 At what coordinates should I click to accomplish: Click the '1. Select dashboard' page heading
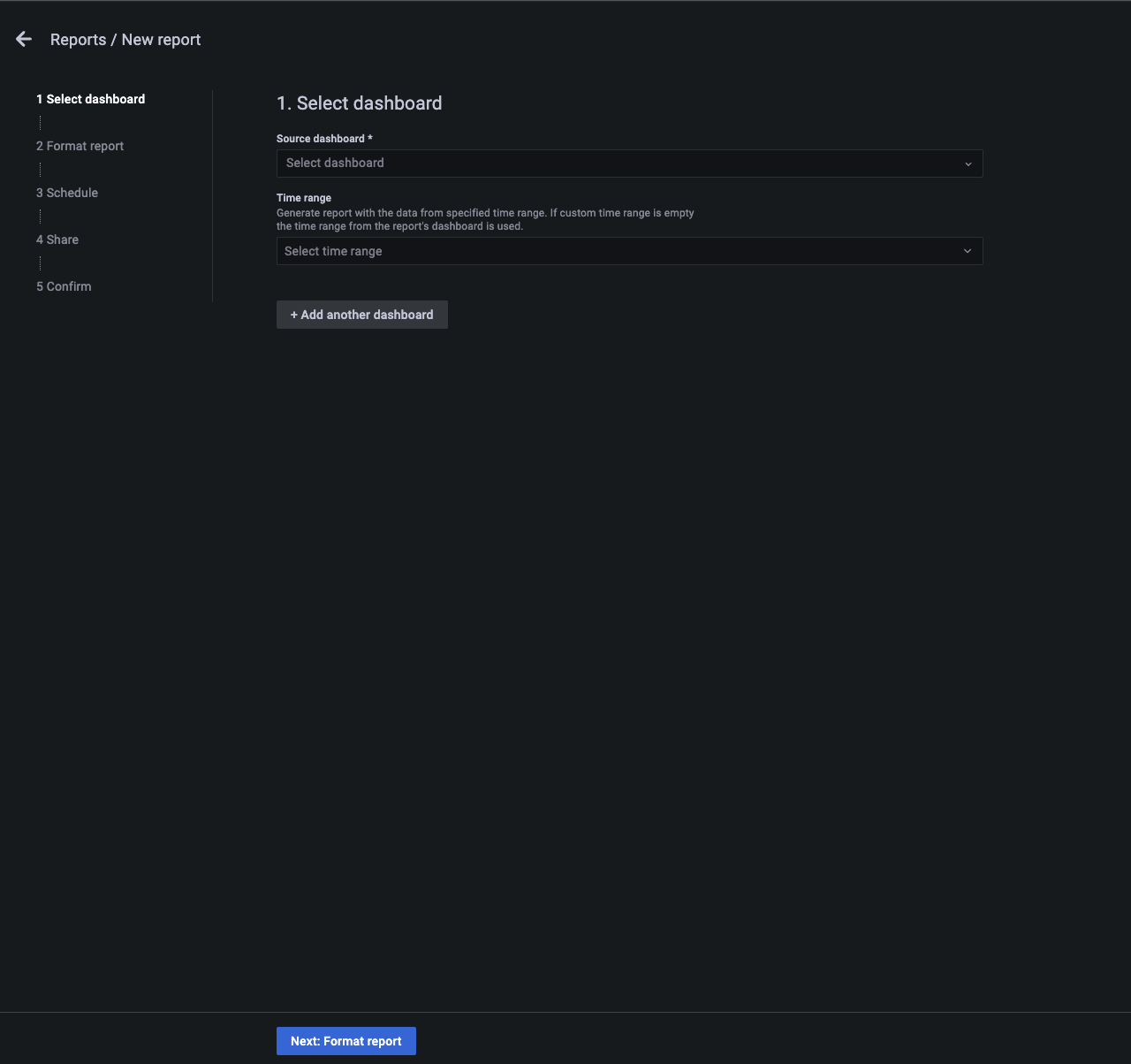click(359, 103)
